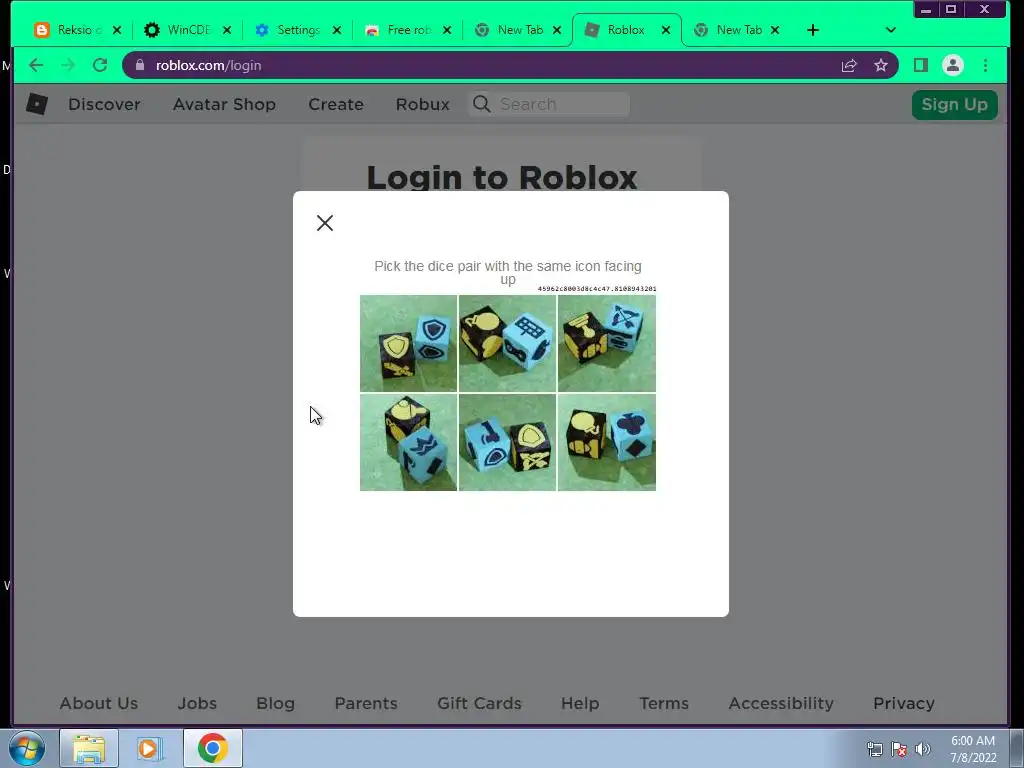Open the Avatar Shop page

point(224,104)
